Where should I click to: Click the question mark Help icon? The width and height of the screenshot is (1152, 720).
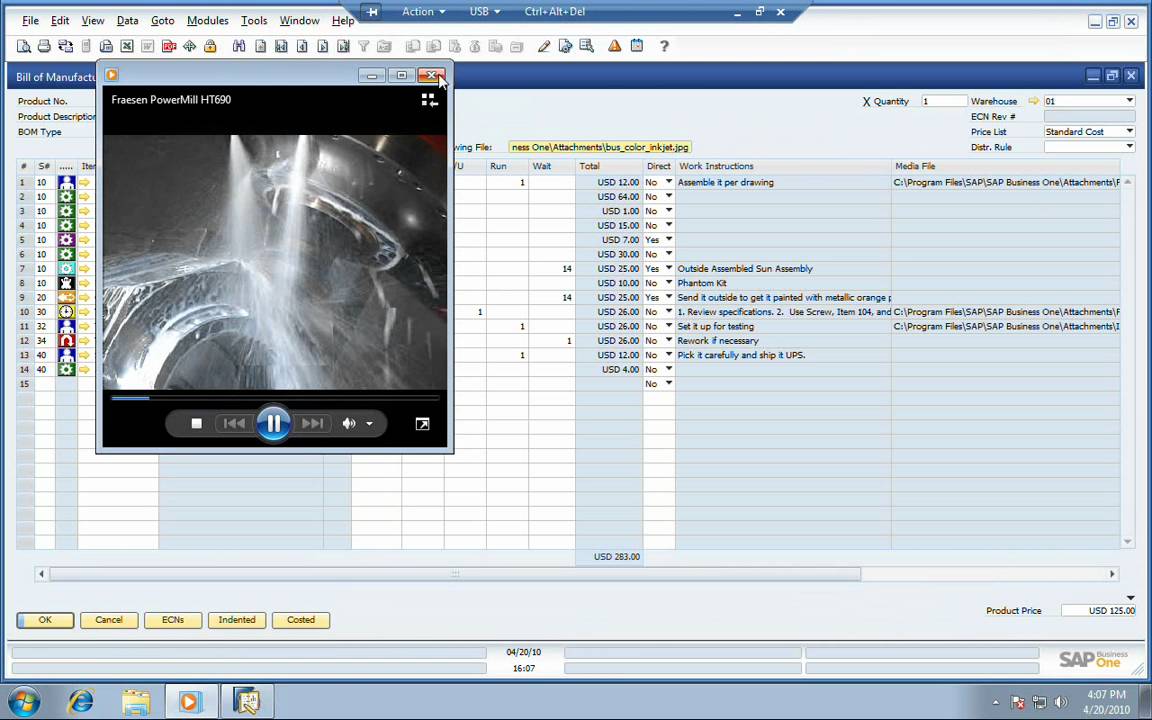pos(664,46)
